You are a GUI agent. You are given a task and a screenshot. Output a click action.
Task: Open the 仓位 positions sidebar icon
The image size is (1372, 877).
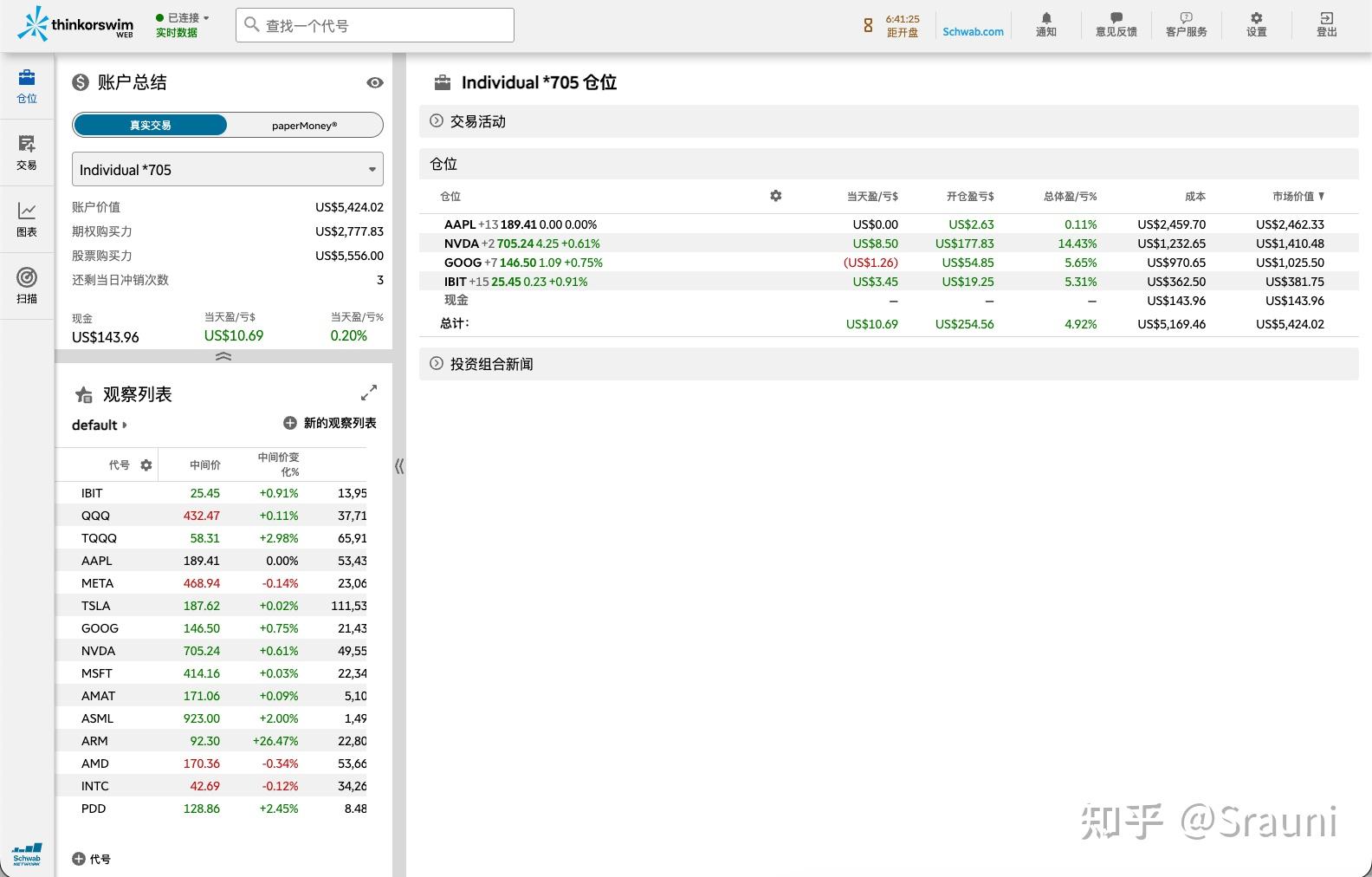[27, 87]
